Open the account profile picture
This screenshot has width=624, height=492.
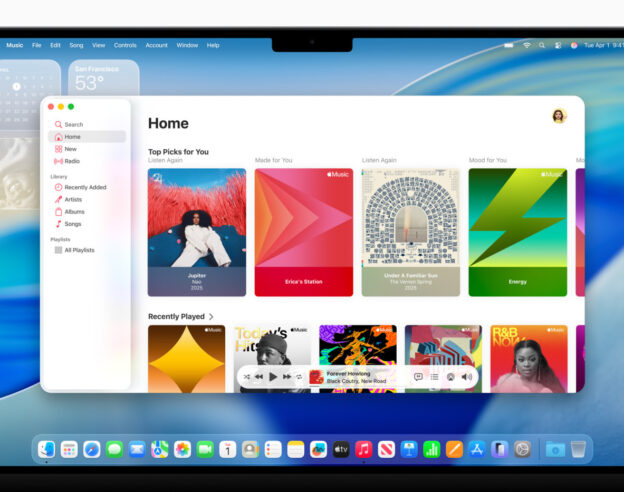pos(559,116)
